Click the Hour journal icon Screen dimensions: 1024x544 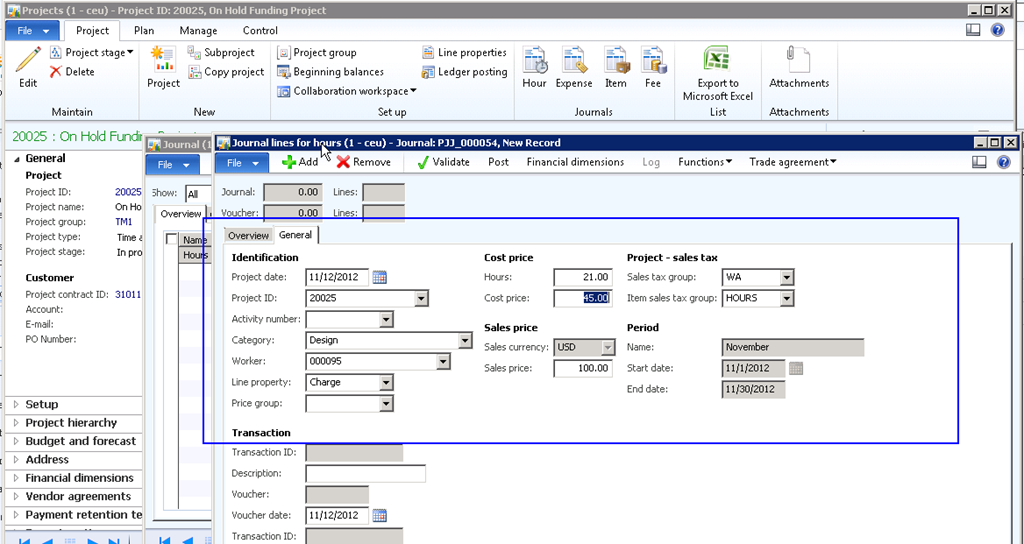[535, 61]
